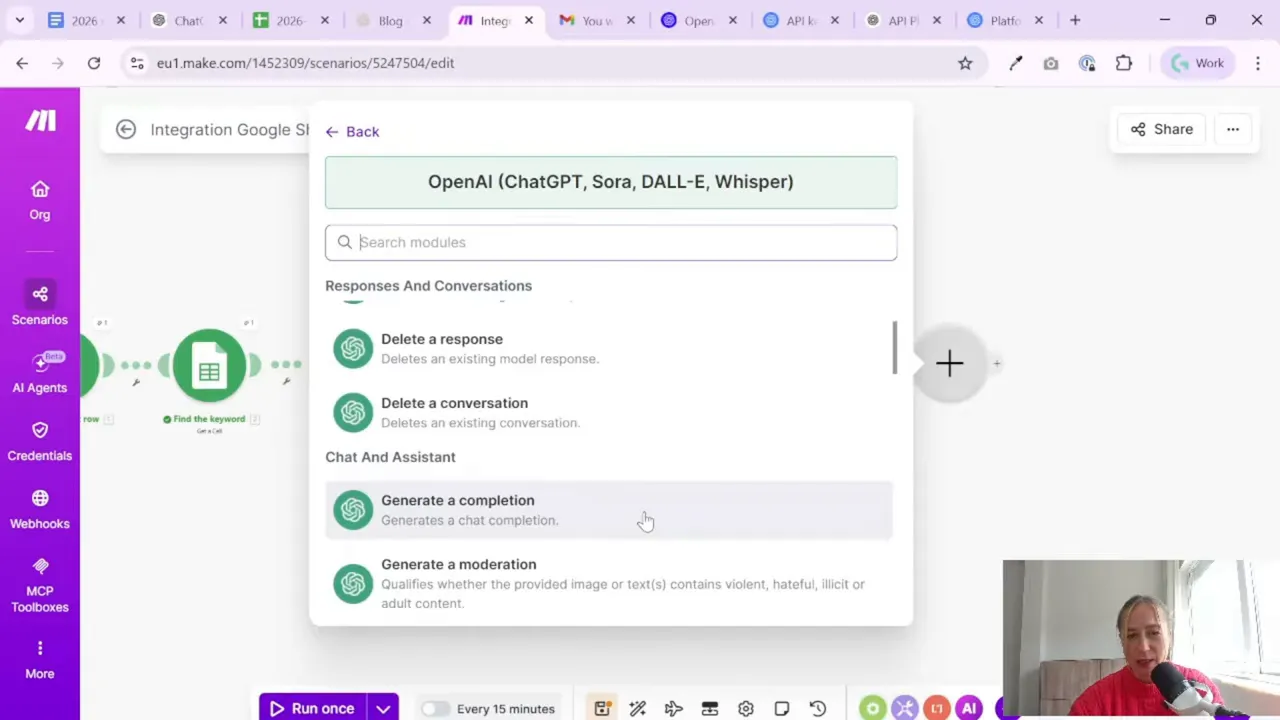Open scenario settings gear icon
This screenshot has height=720, width=1280.
(x=746, y=709)
